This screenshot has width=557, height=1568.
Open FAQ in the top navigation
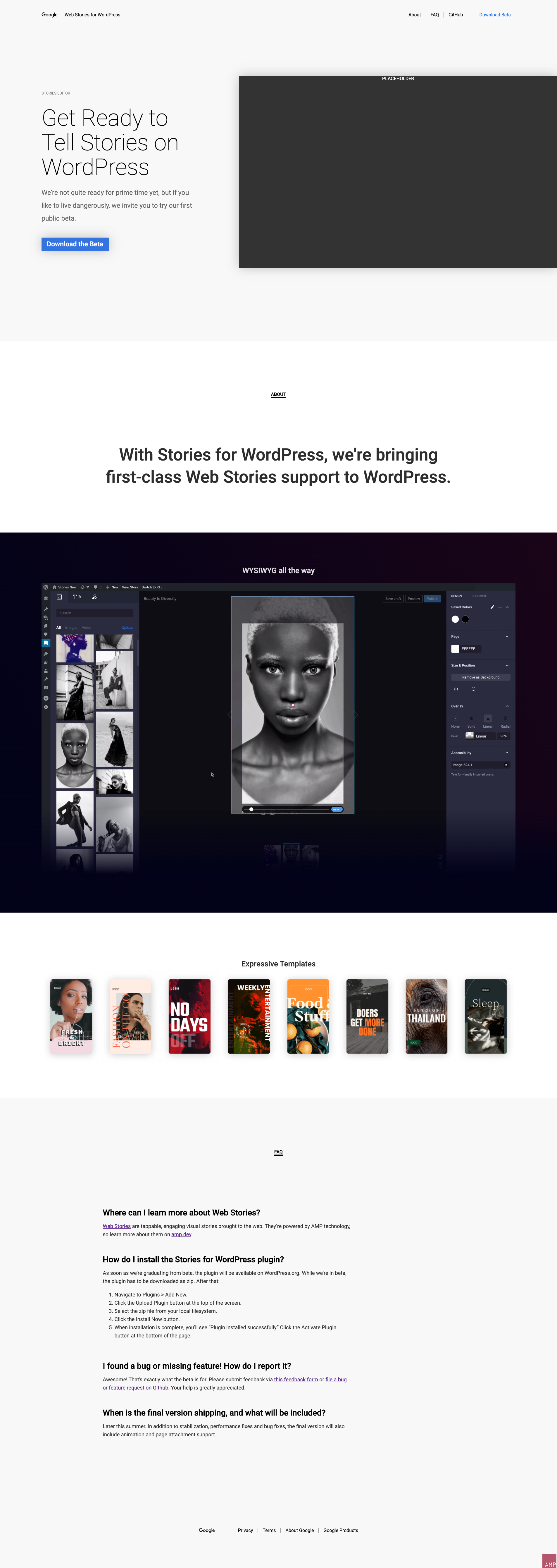click(435, 15)
